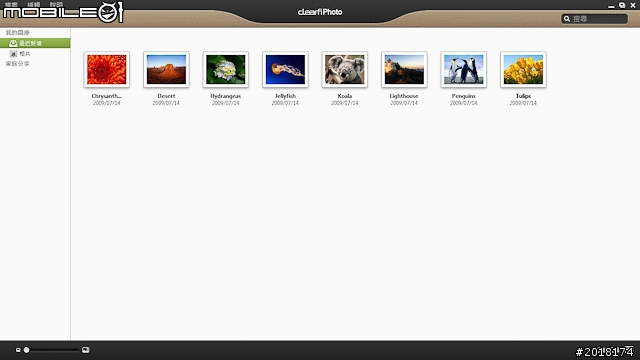The width and height of the screenshot is (640, 360).
Task: Click the "Penguins" file name label
Action: 464,96
